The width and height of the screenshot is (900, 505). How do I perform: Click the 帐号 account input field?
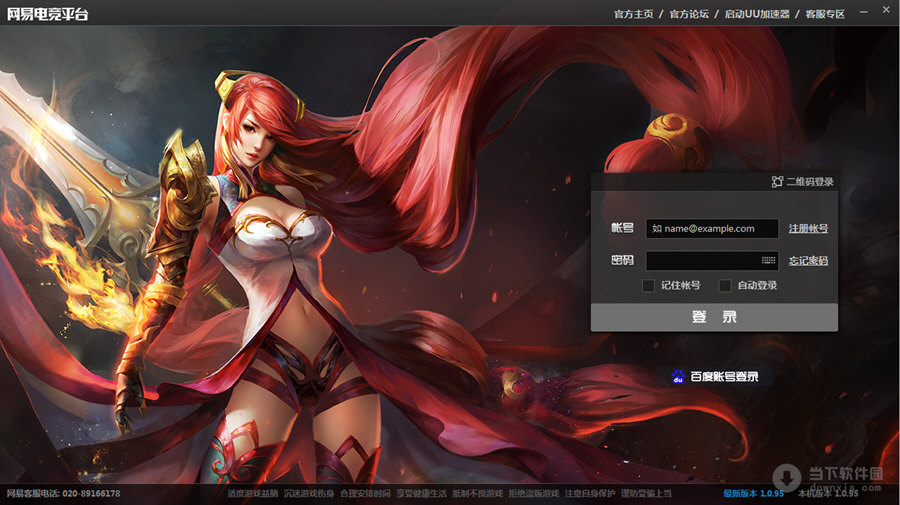coord(712,228)
